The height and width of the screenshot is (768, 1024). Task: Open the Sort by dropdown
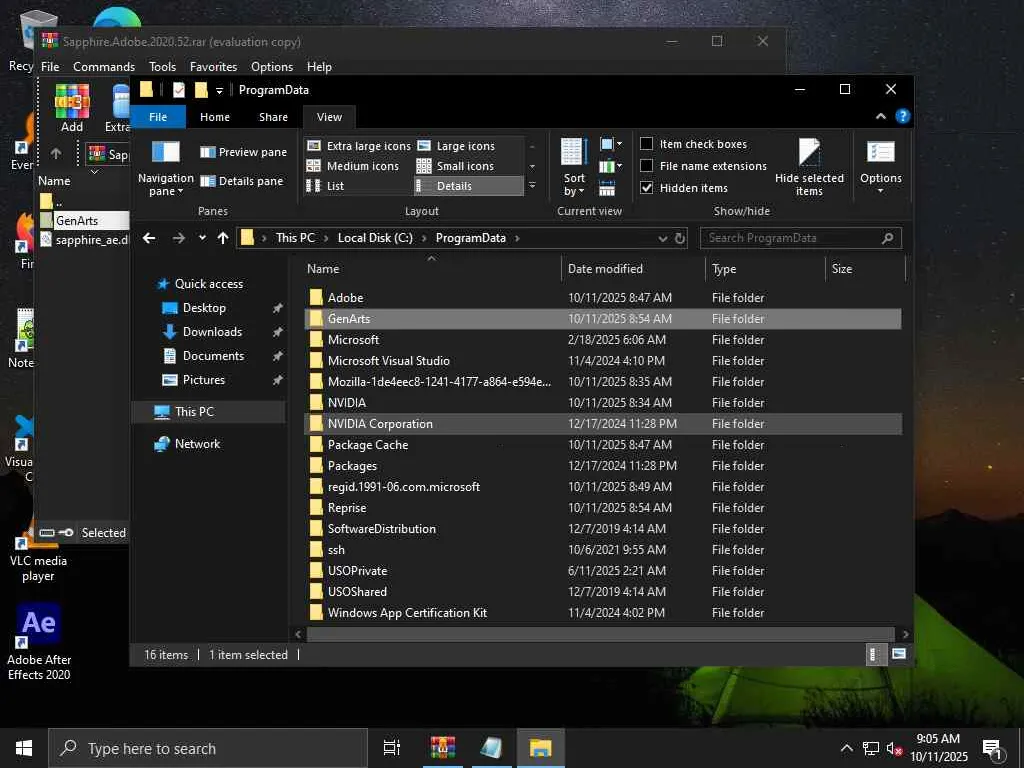(574, 167)
